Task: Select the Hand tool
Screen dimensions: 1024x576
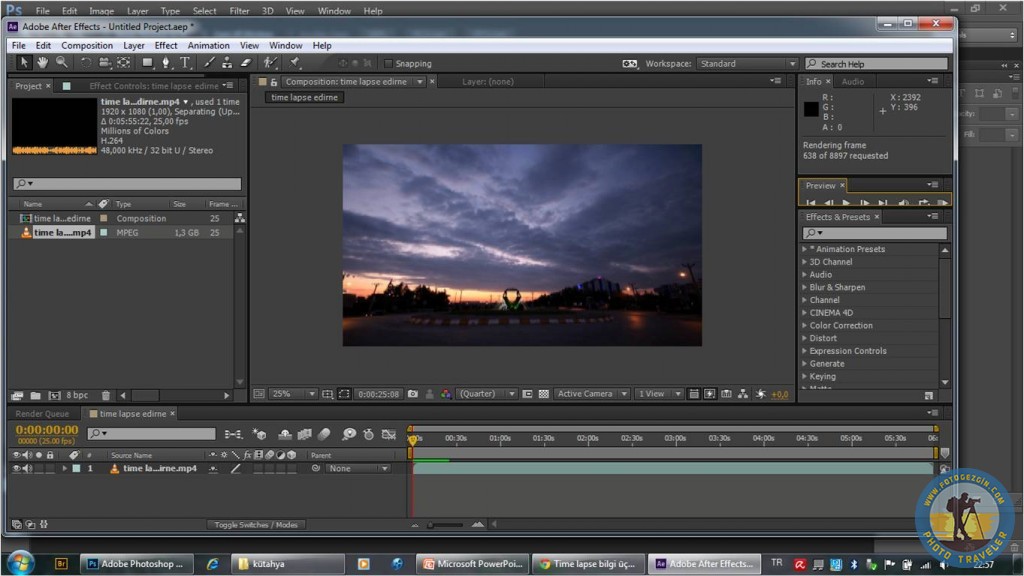Action: 42,63
